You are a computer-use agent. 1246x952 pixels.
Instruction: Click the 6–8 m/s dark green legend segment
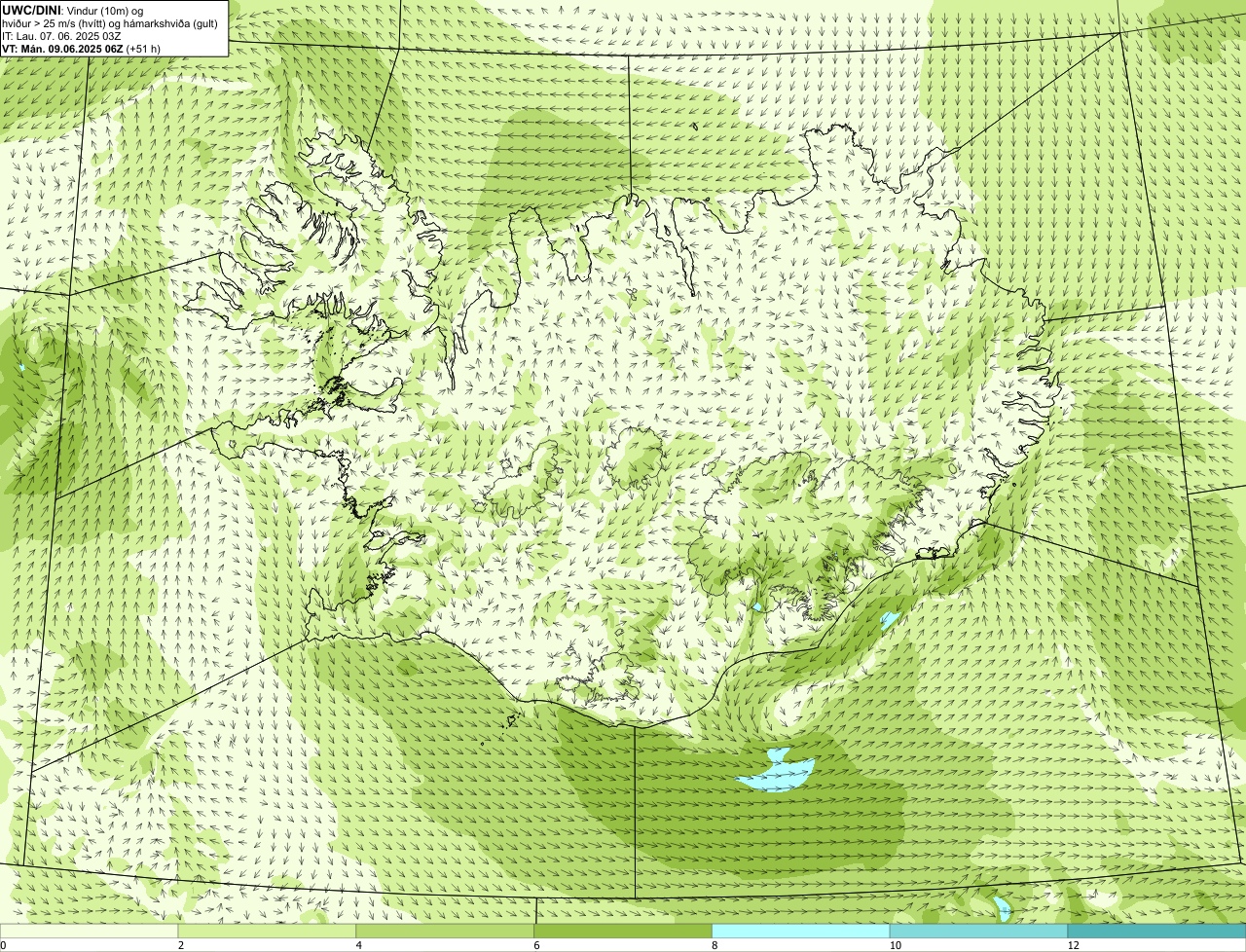pos(623,931)
